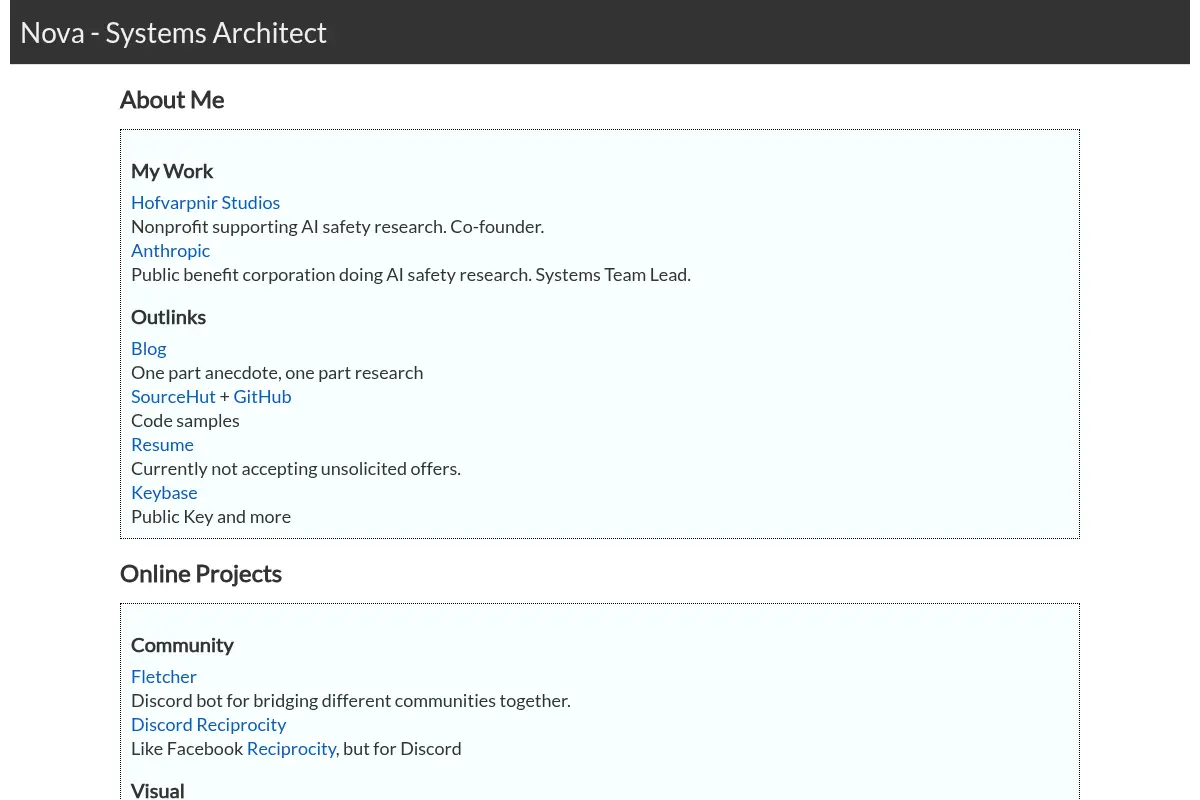This screenshot has width=1200, height=800.
Task: Open the Anthropic link
Action: pos(170,250)
